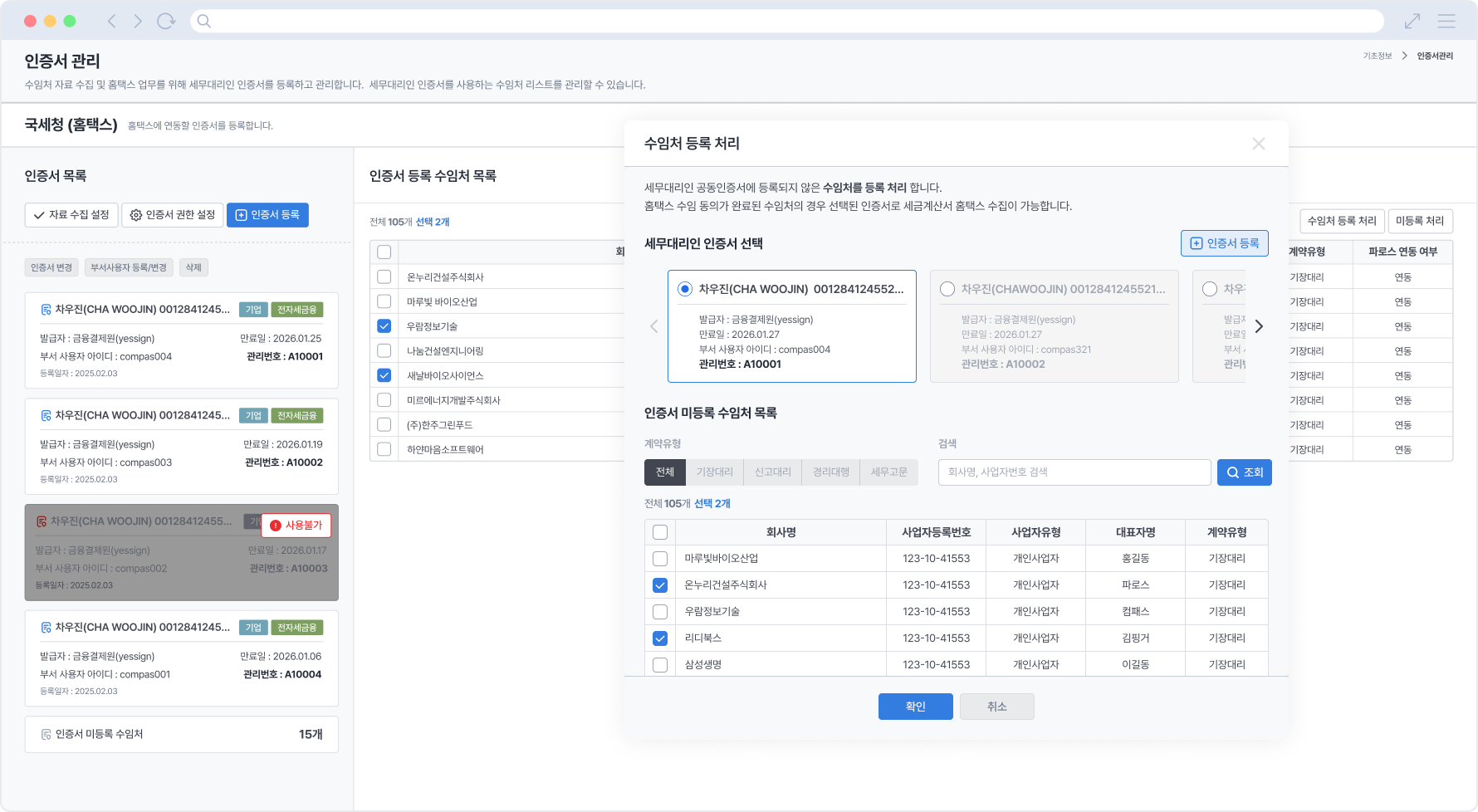The height and width of the screenshot is (812, 1478).
Task: Click the 조회 magnifier search button
Action: [1244, 472]
